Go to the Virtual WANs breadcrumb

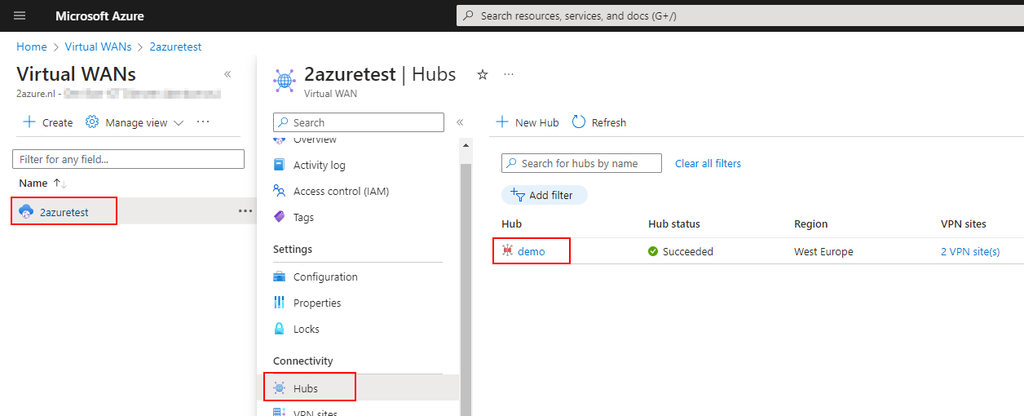pyautogui.click(x=98, y=47)
